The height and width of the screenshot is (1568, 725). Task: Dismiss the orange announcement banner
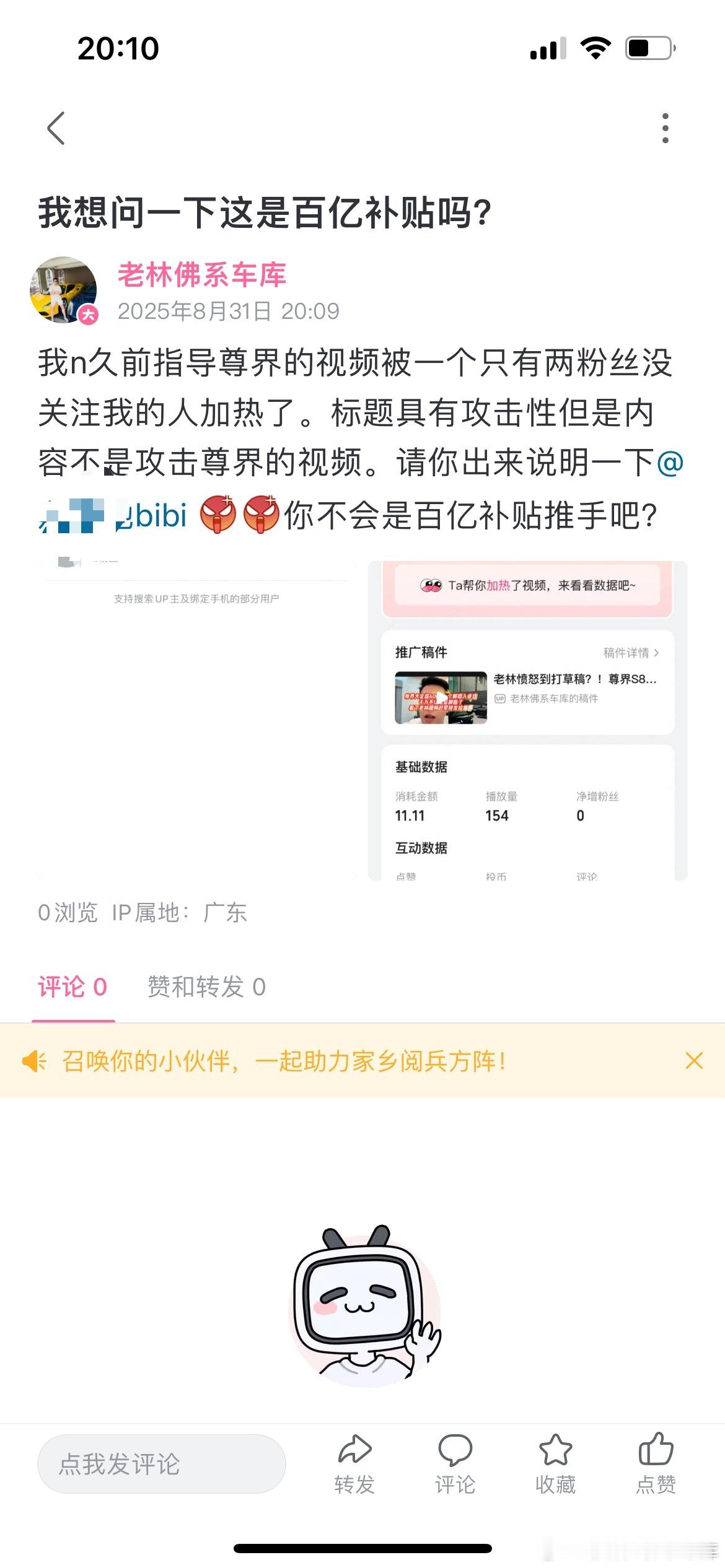[x=694, y=1061]
